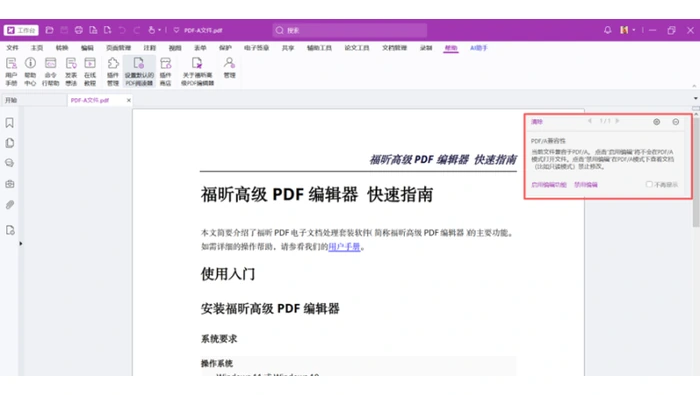Switch to the 录制 ribbon tab
The width and height of the screenshot is (700, 395).
point(426,48)
